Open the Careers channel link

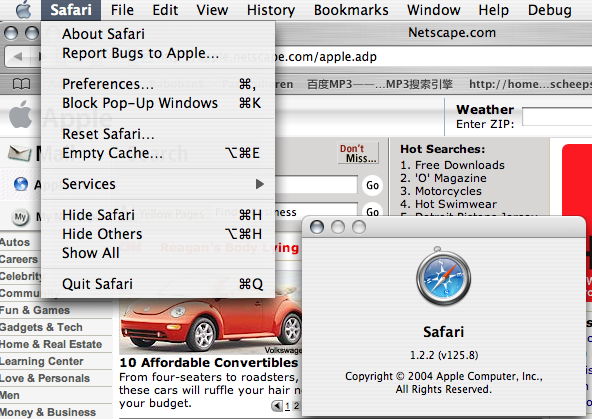[x=19, y=259]
